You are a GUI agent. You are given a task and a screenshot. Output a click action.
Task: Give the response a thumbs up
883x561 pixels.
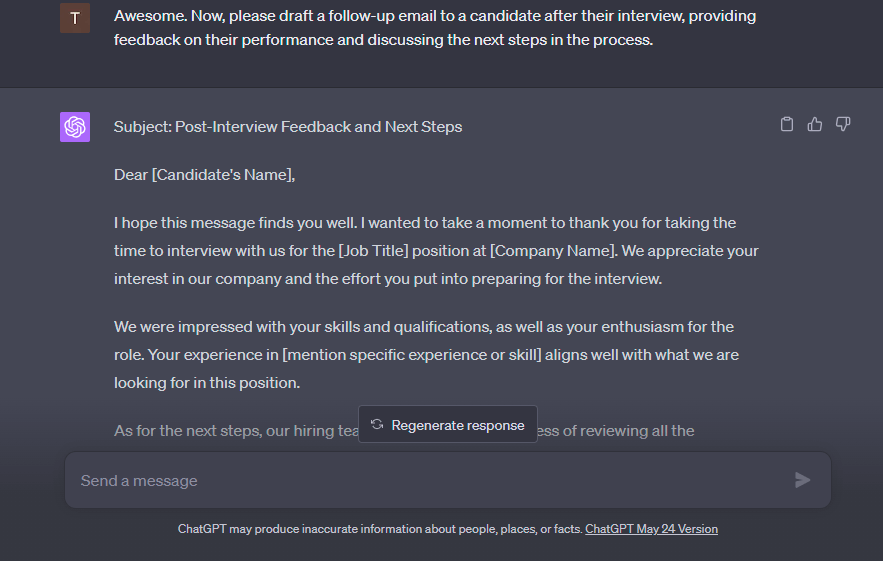click(x=815, y=124)
